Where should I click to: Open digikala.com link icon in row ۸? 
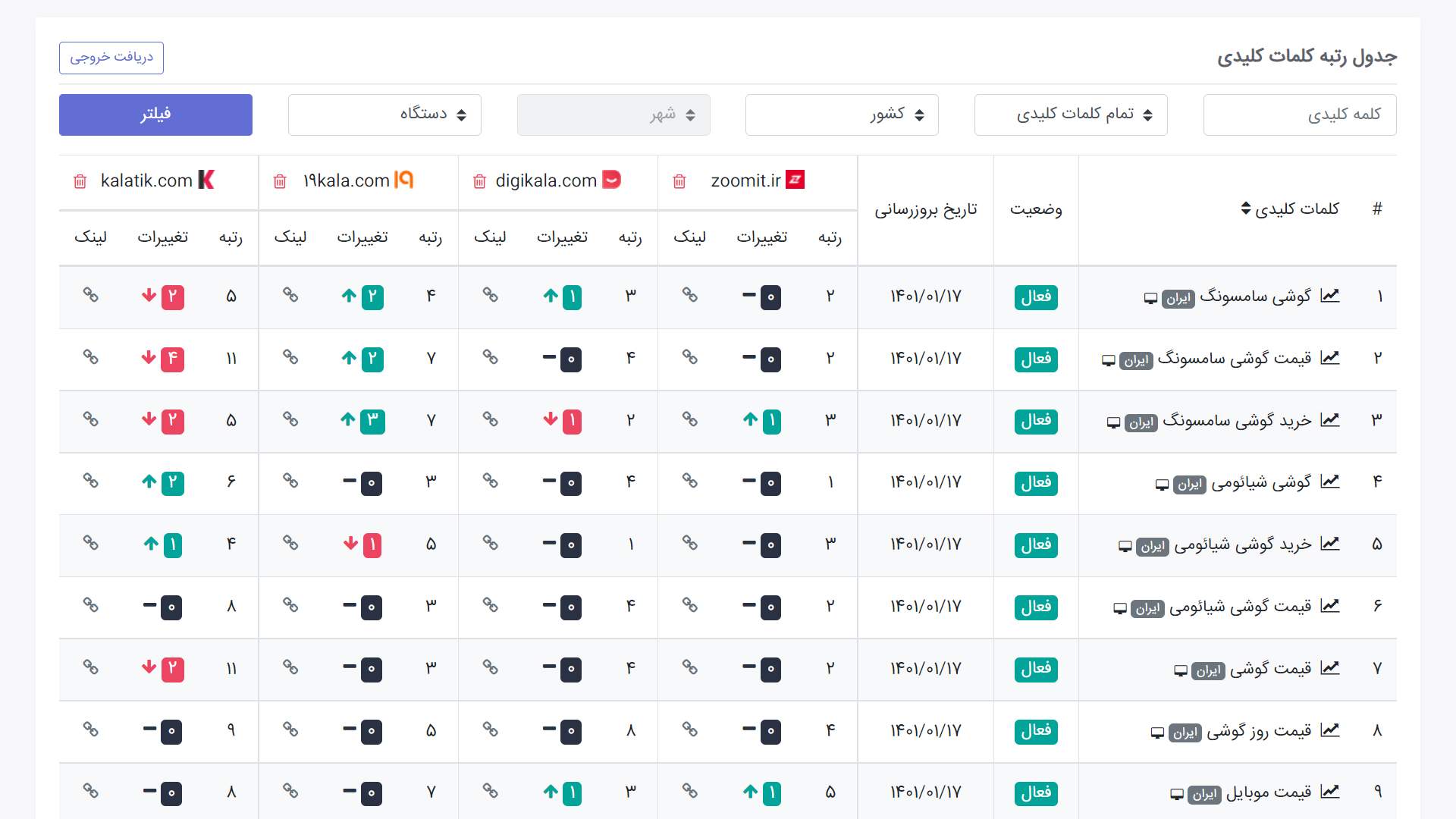click(x=490, y=729)
